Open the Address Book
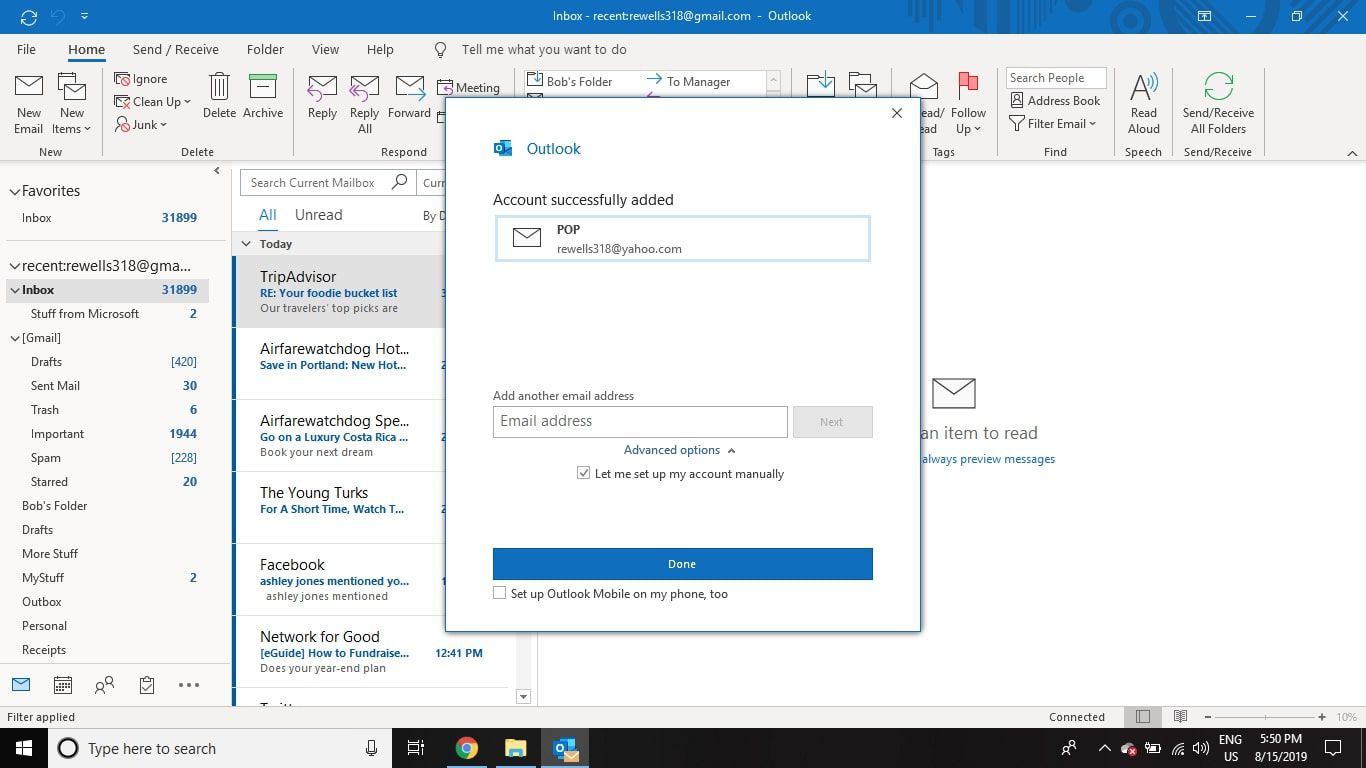Screen dimensions: 1366x768 (1055, 101)
